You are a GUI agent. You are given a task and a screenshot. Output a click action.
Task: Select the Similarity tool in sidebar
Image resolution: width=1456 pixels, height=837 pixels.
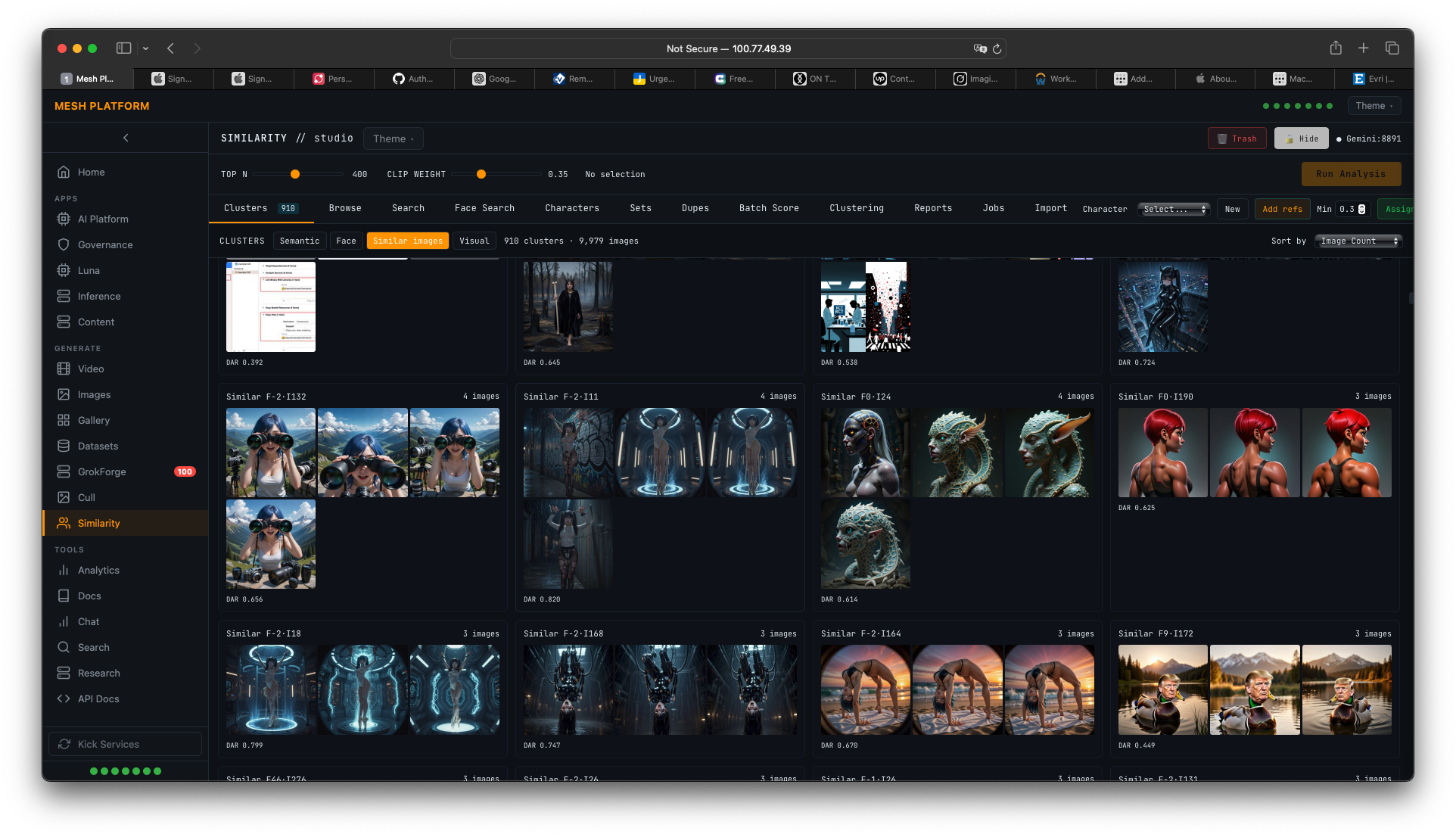click(98, 523)
